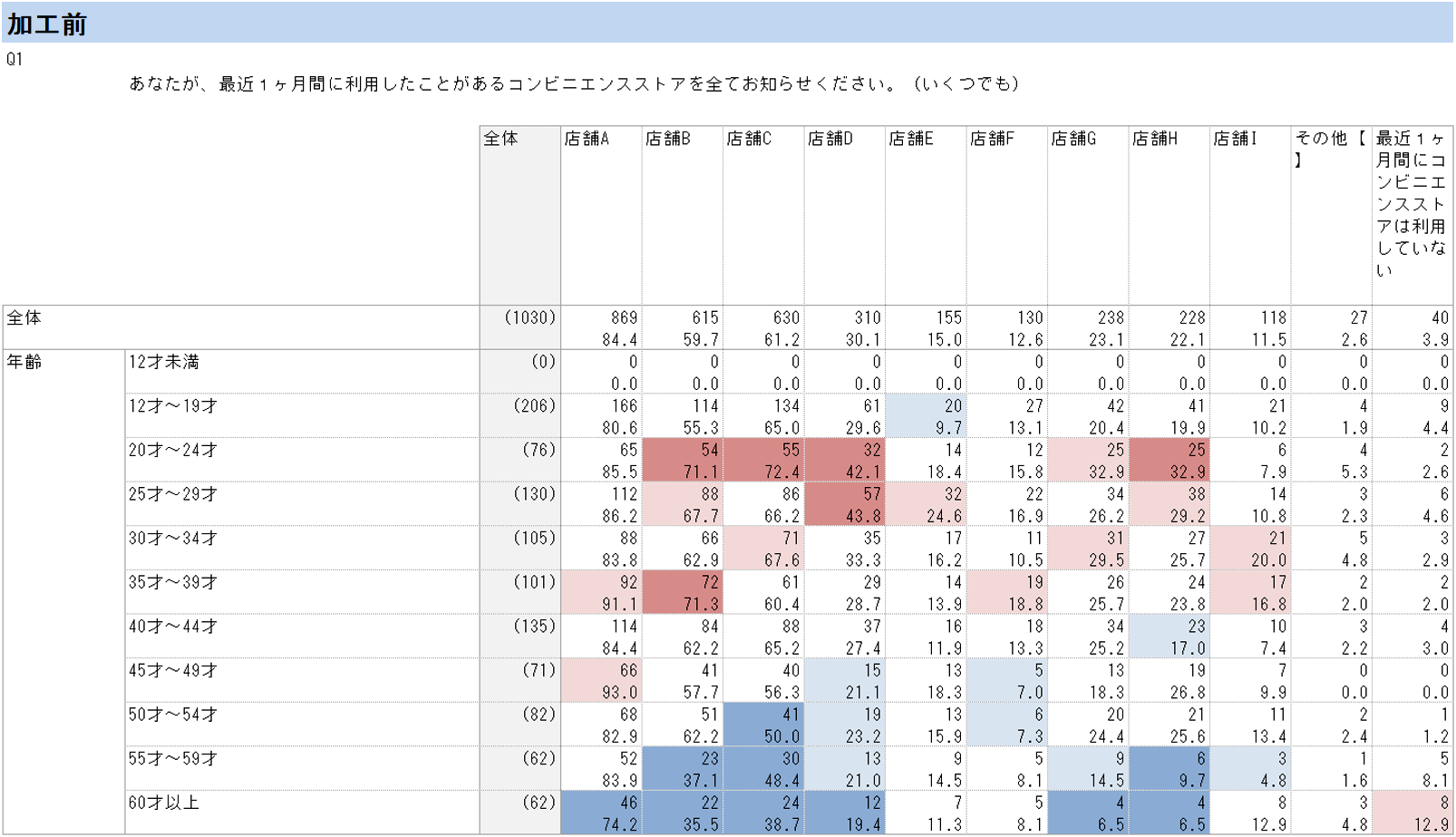Click the 最近1ヶ月間にコンビニエンスストアは利用していない header
The height and width of the screenshot is (837, 1456).
[1412, 215]
